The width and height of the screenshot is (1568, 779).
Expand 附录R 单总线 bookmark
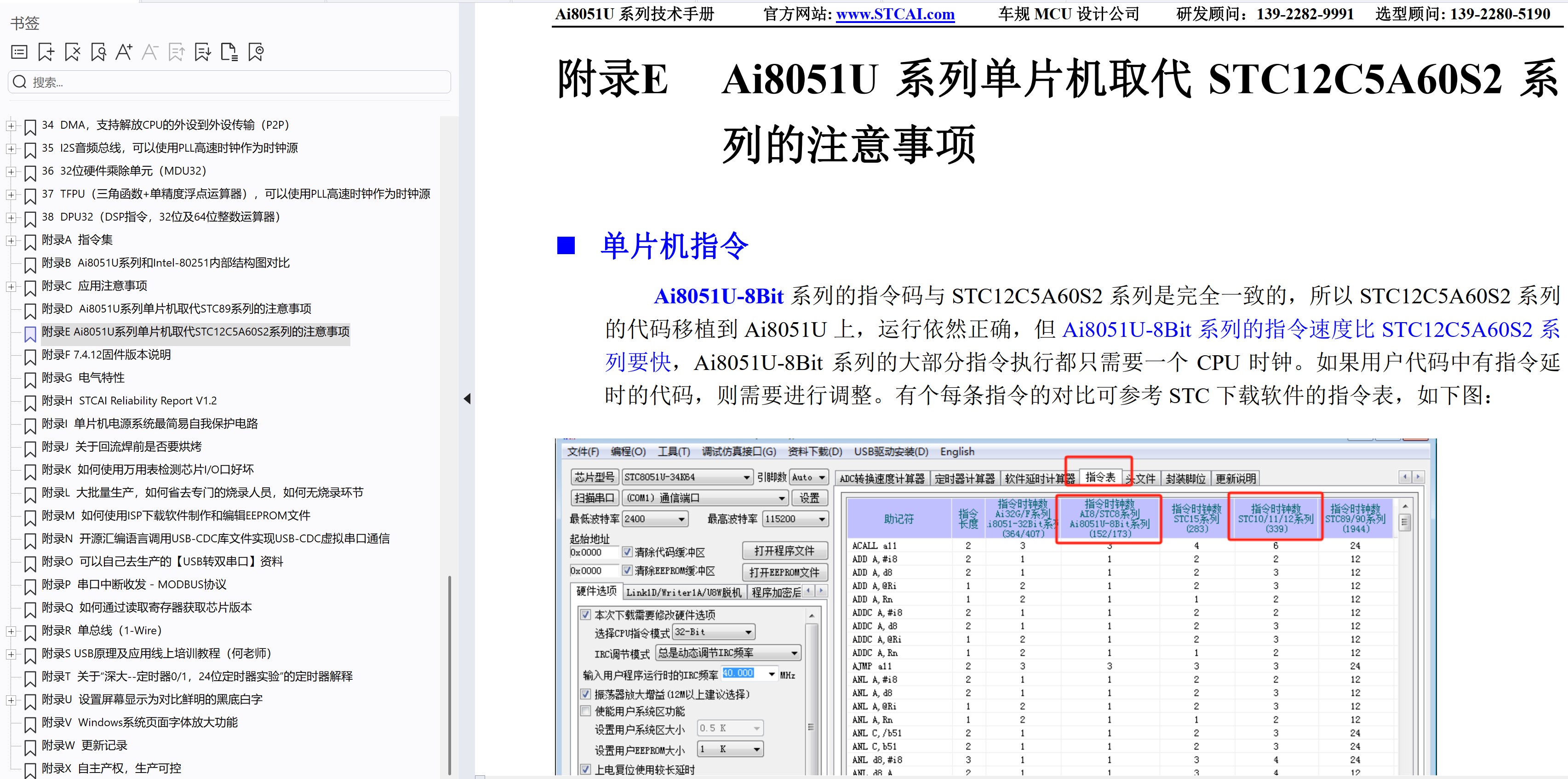(x=11, y=631)
